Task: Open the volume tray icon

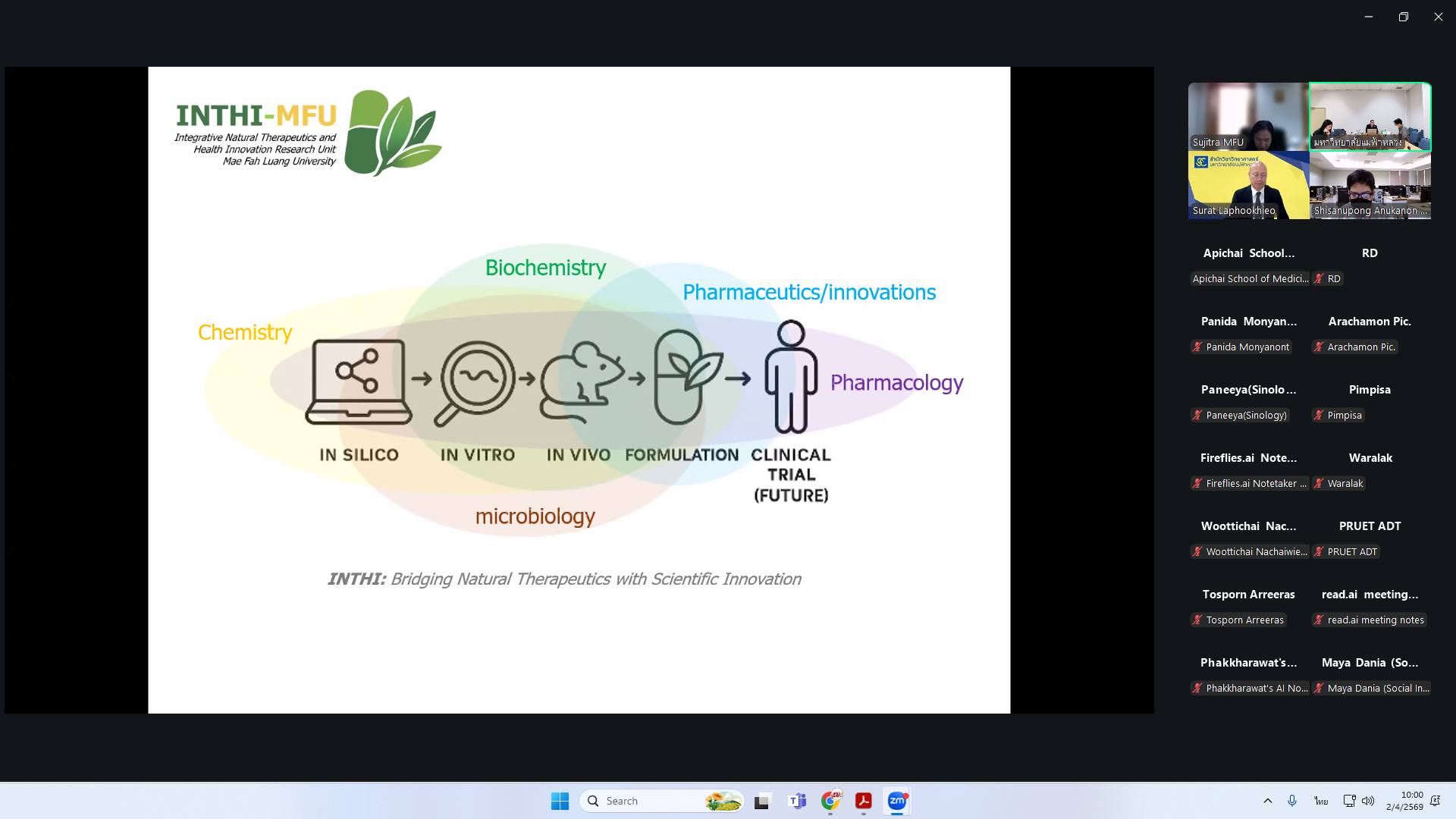Action: tap(1368, 801)
